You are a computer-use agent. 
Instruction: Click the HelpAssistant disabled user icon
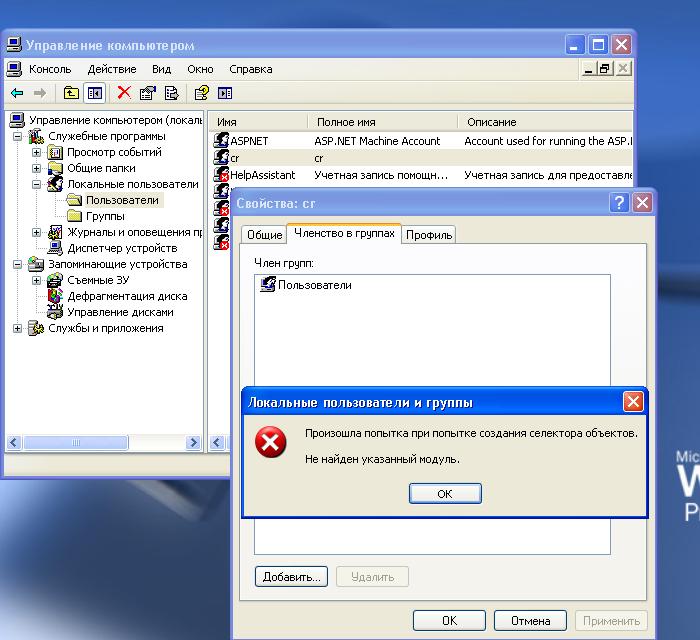click(221, 175)
